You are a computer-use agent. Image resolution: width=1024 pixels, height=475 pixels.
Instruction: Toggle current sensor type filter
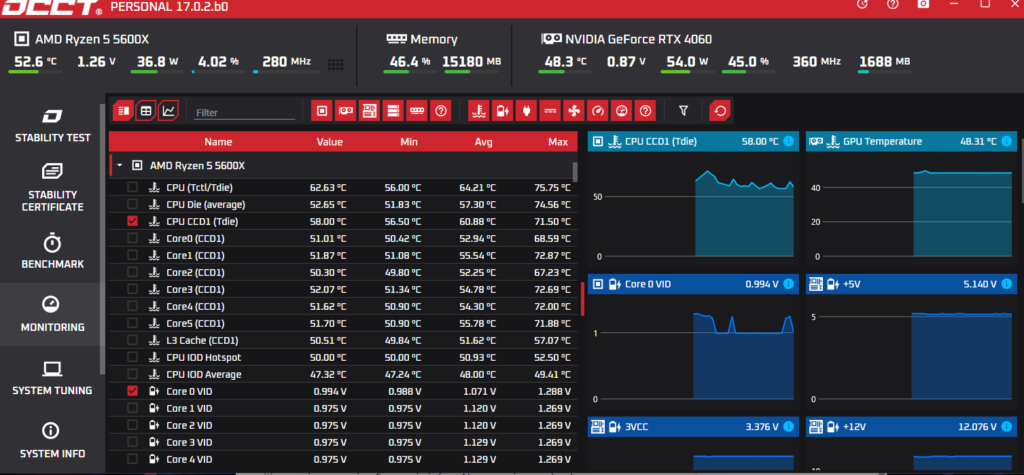pyautogui.click(x=550, y=110)
